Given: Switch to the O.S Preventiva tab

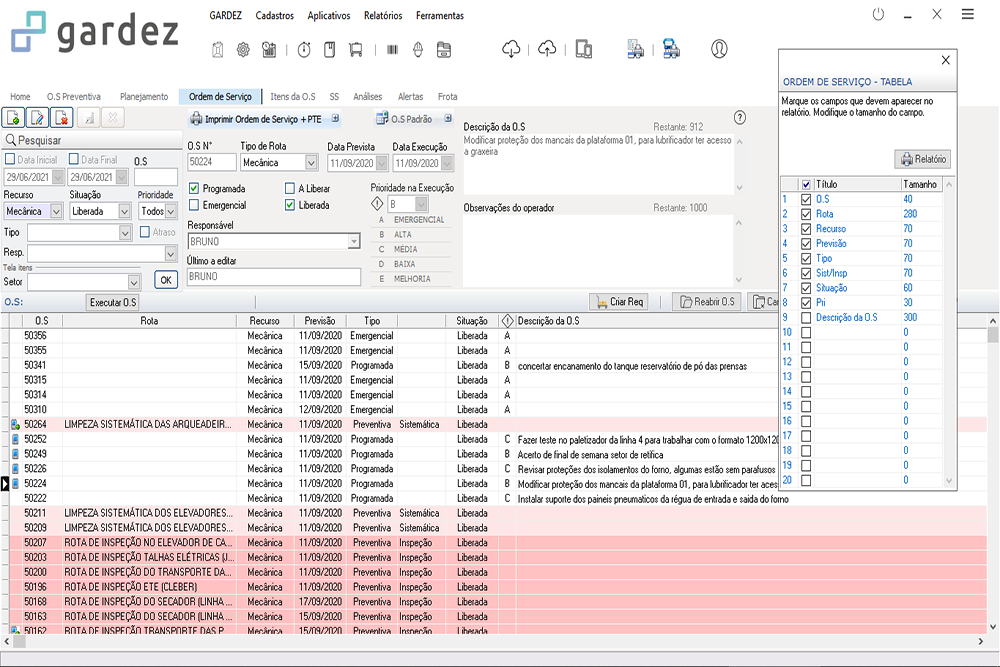Looking at the screenshot, I should [73, 96].
